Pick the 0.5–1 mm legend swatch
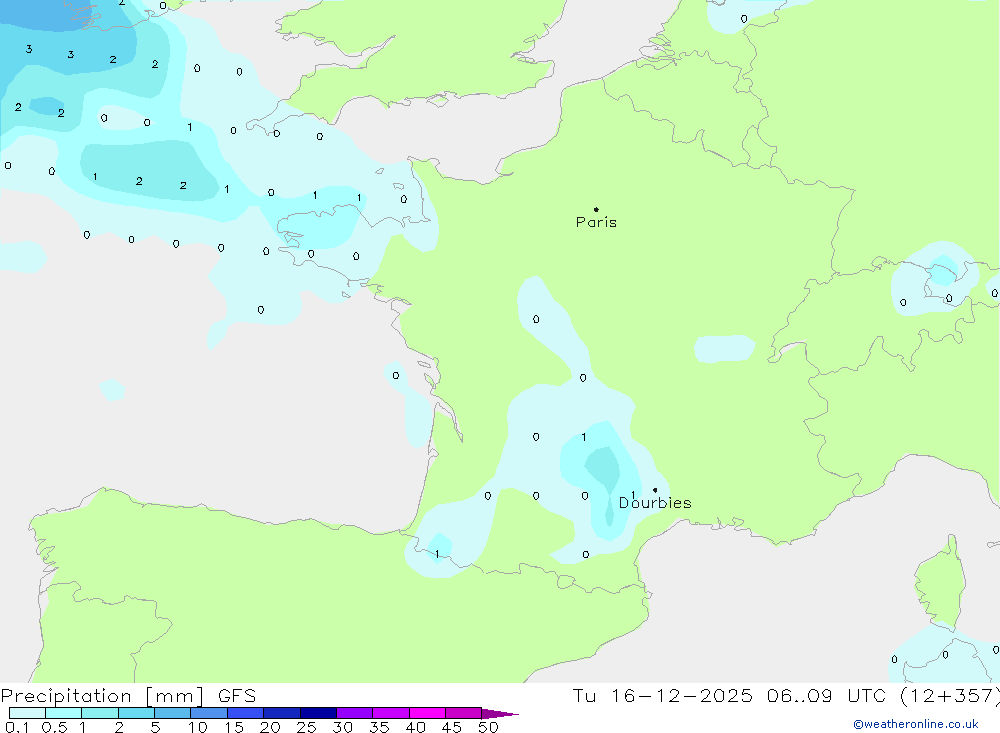Image resolution: width=1000 pixels, height=733 pixels. (64, 713)
